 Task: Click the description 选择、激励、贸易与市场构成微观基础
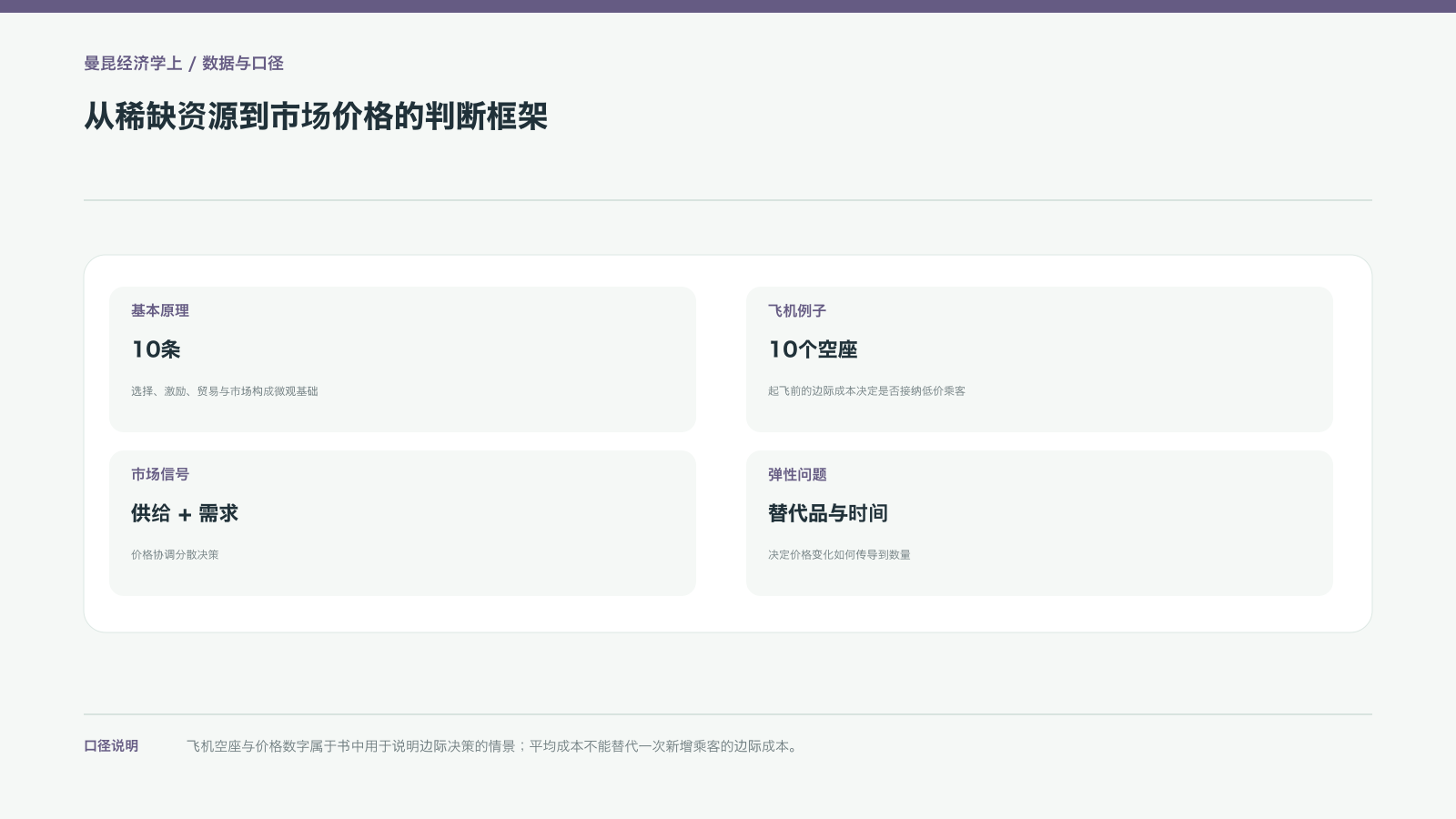(225, 391)
